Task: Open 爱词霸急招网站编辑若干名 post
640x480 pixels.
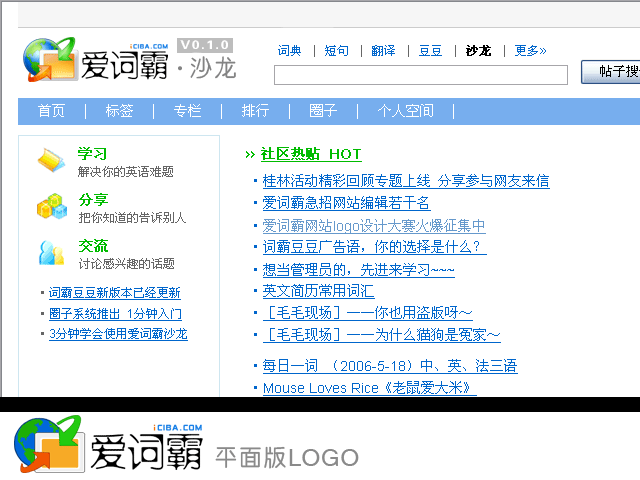Action: tap(347, 203)
